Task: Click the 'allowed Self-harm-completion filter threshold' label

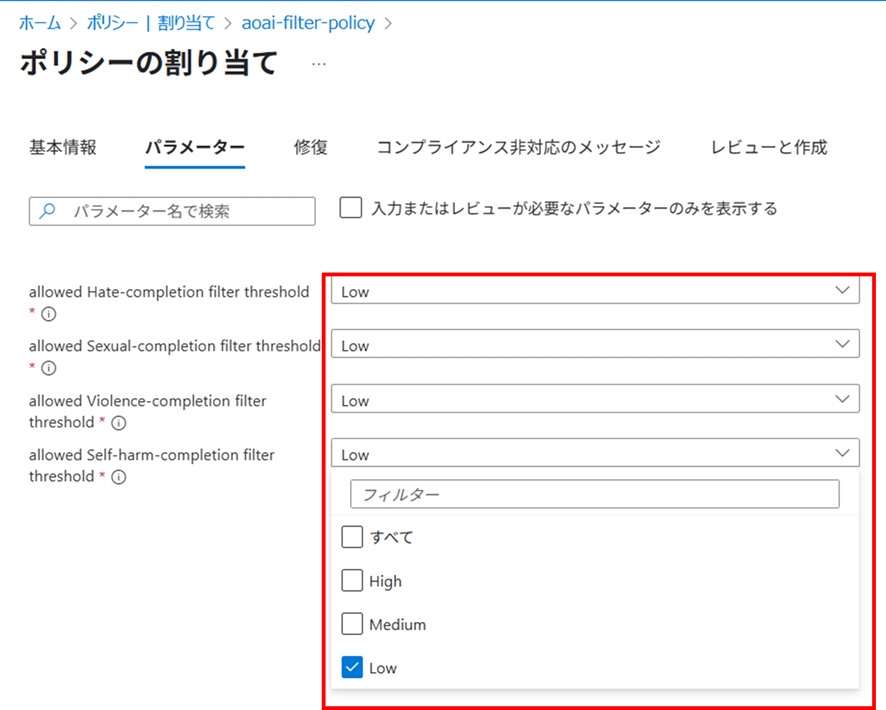Action: (x=151, y=465)
